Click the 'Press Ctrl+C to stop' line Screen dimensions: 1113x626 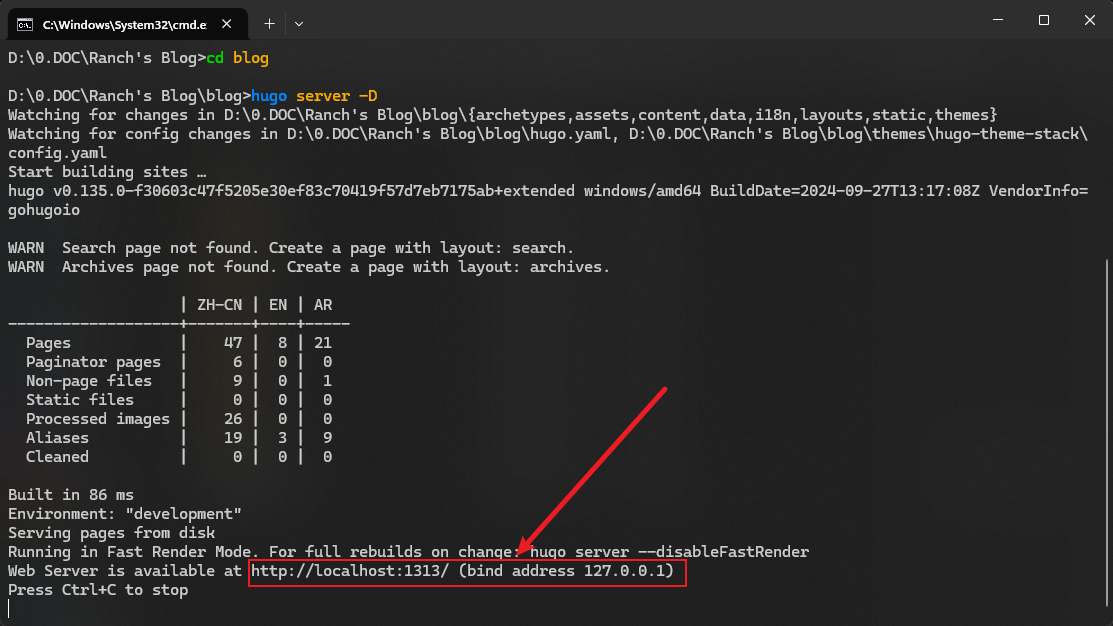pos(98,590)
